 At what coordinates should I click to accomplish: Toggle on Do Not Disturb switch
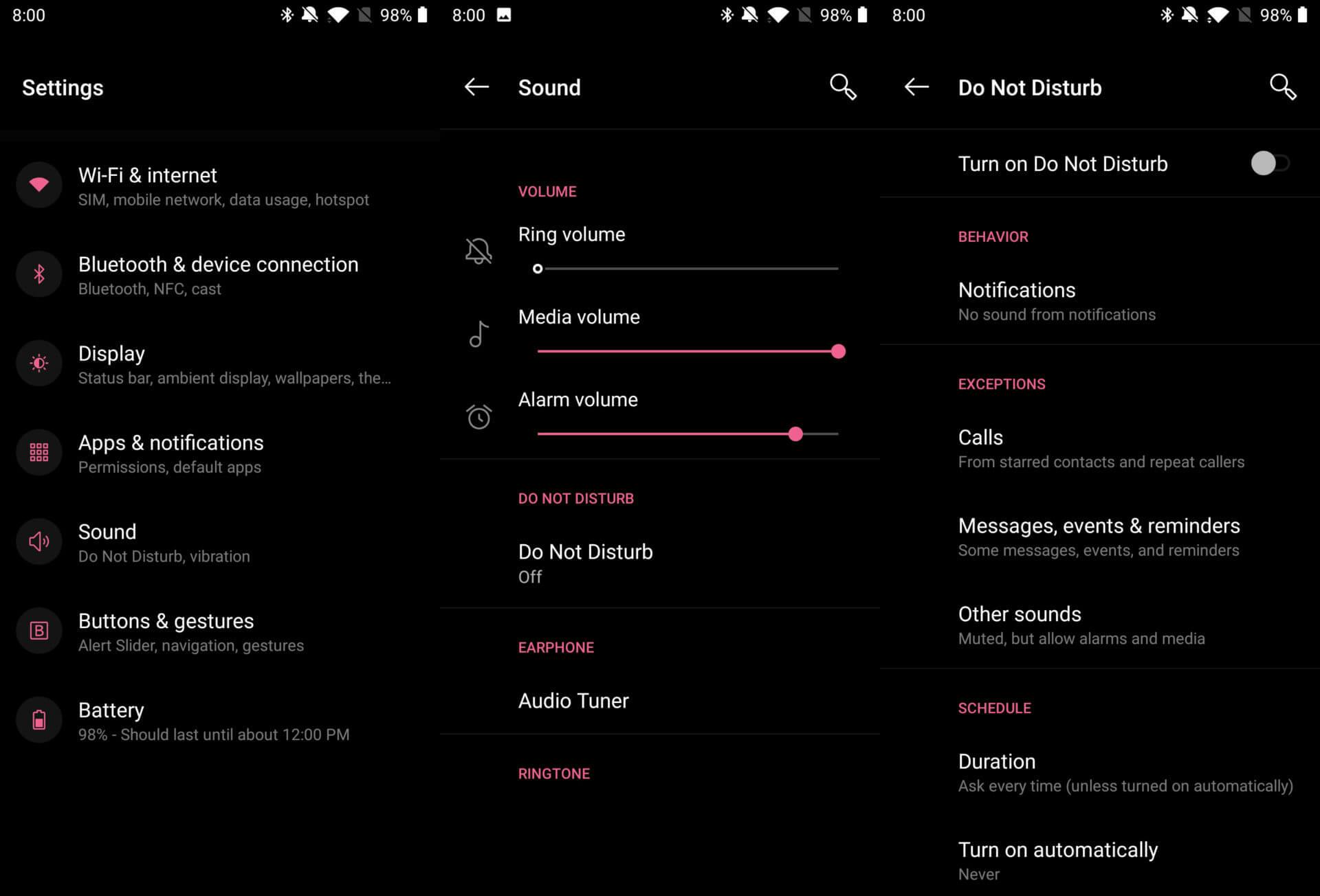(1269, 163)
